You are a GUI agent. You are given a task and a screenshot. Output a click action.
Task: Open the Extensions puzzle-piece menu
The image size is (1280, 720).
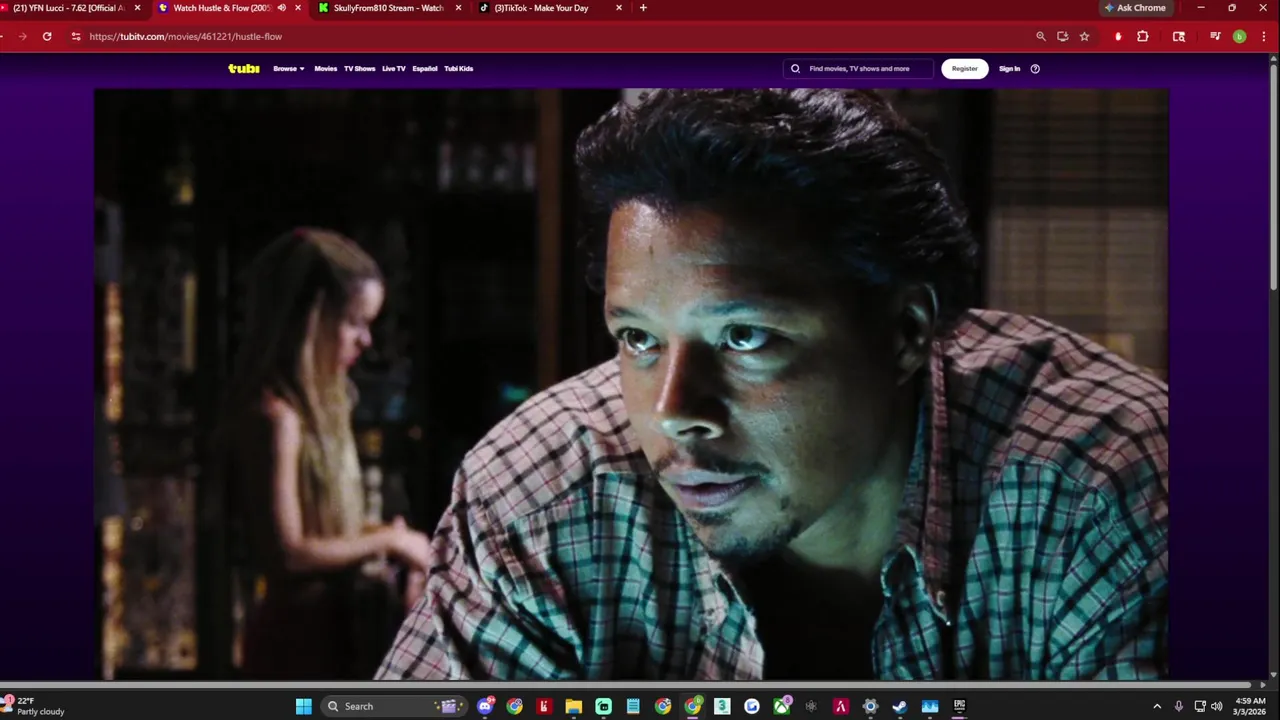(x=1143, y=36)
